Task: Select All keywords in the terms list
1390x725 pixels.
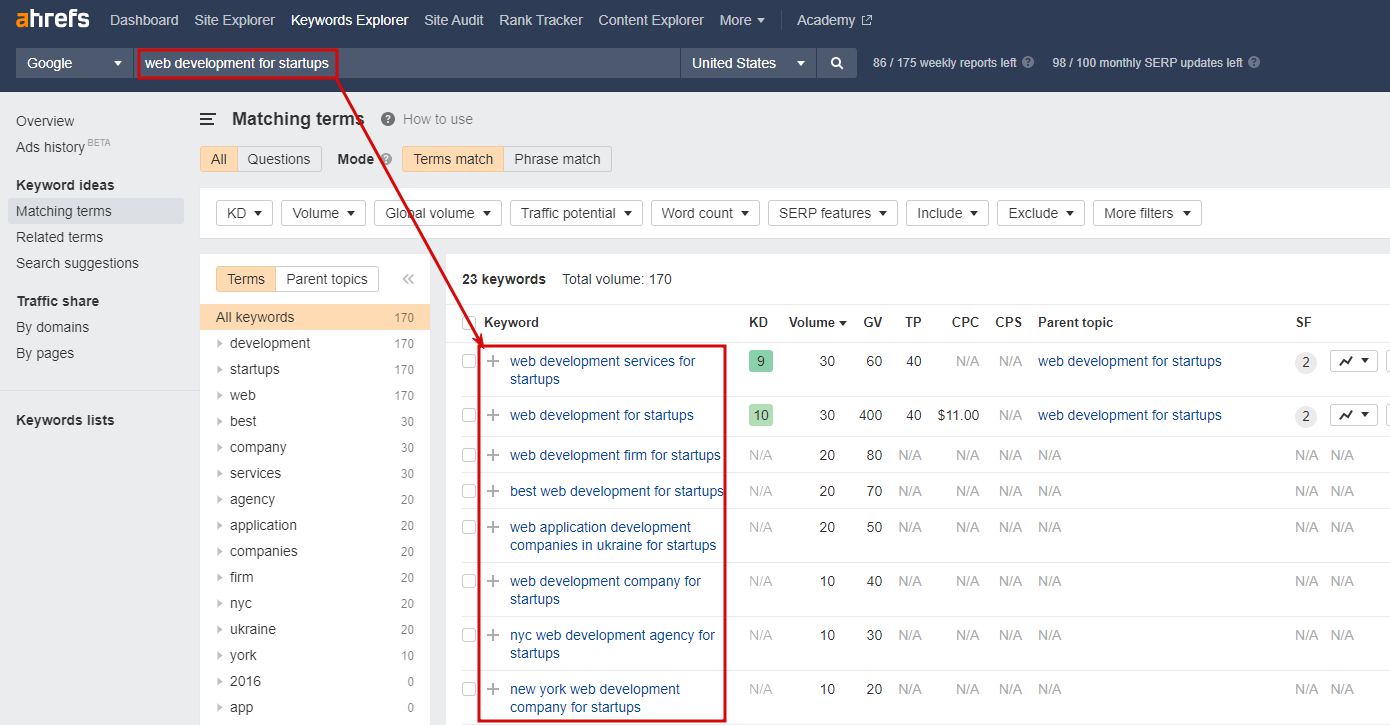Action: click(x=315, y=317)
